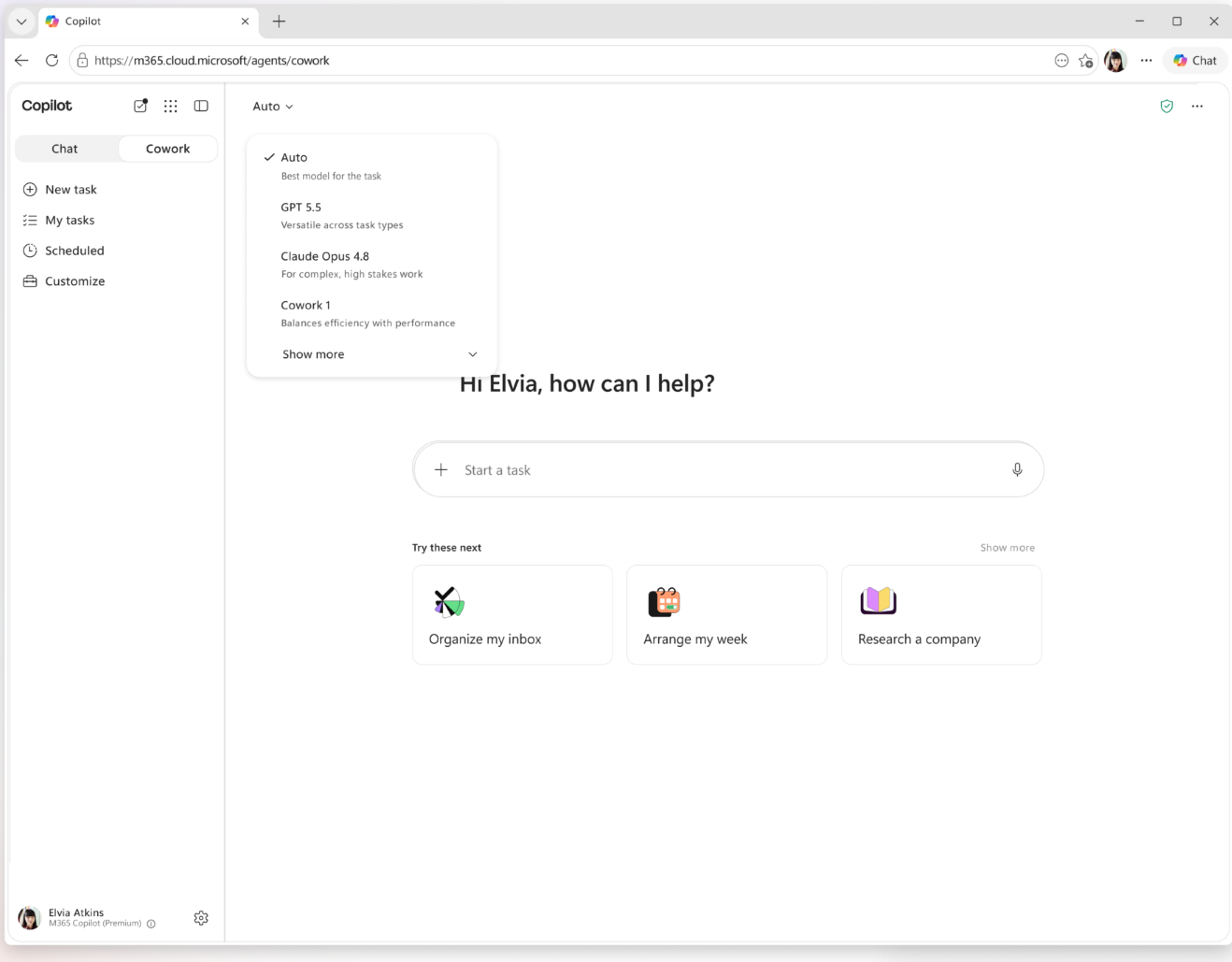Close the Copilot browser tab
This screenshot has width=1232, height=962.
point(245,21)
